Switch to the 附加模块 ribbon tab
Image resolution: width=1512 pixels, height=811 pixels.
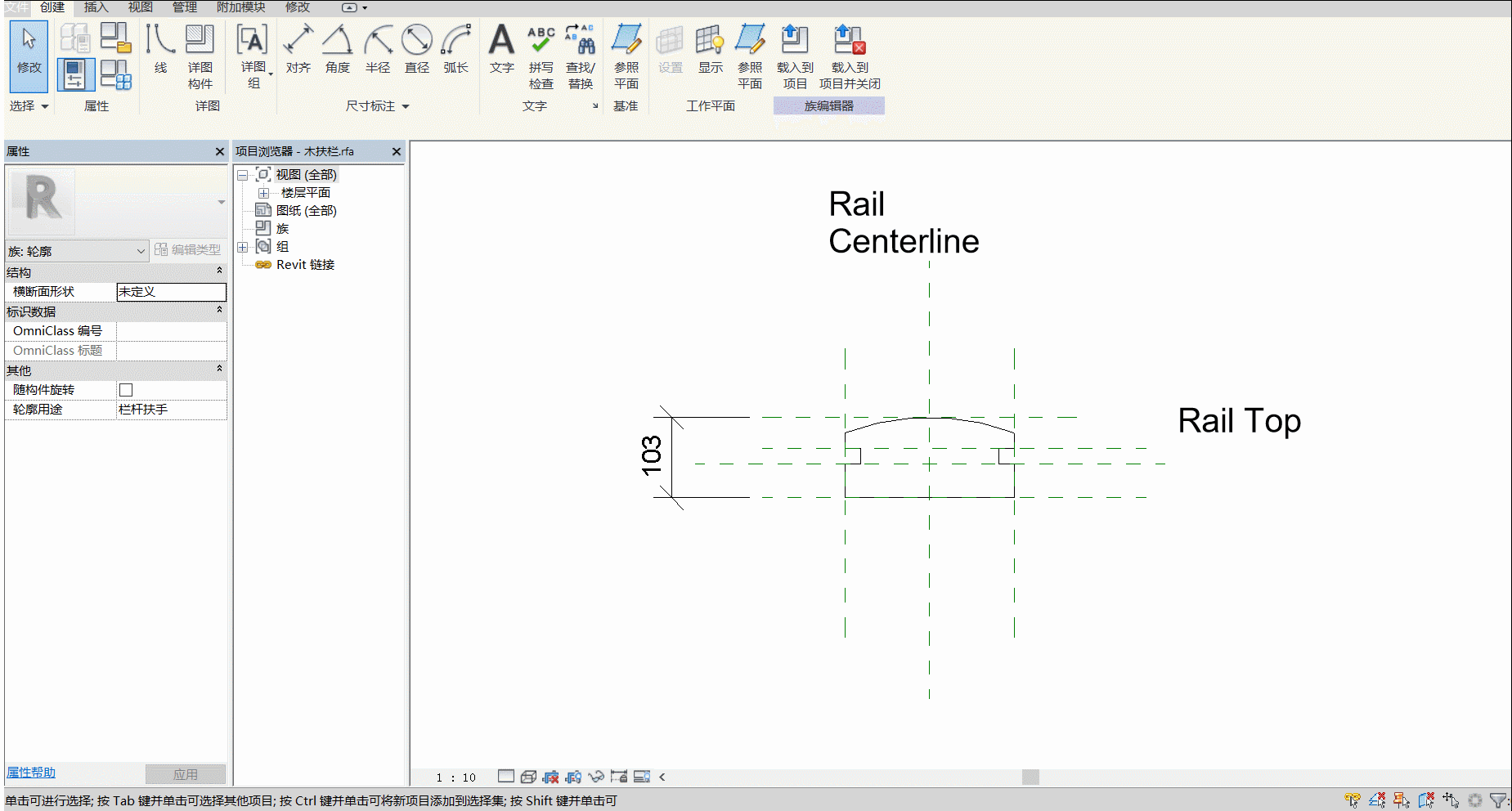[240, 7]
